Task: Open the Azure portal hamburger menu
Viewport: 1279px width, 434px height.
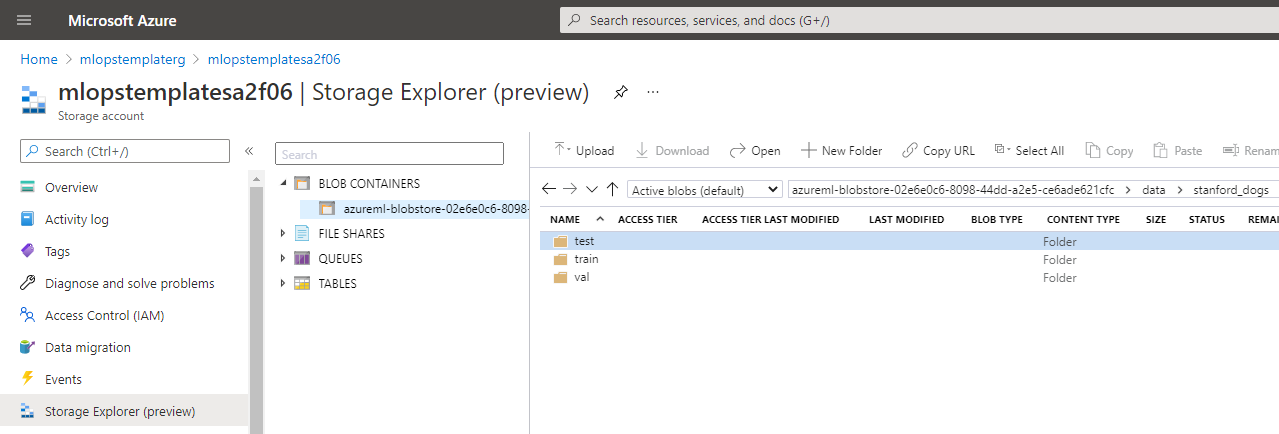Action: point(24,20)
